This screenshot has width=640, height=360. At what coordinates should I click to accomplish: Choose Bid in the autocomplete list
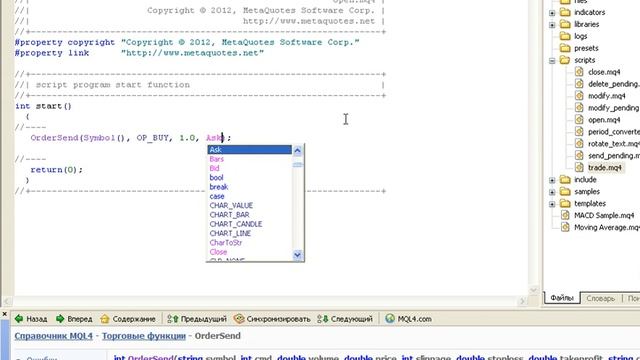[x=249, y=169]
